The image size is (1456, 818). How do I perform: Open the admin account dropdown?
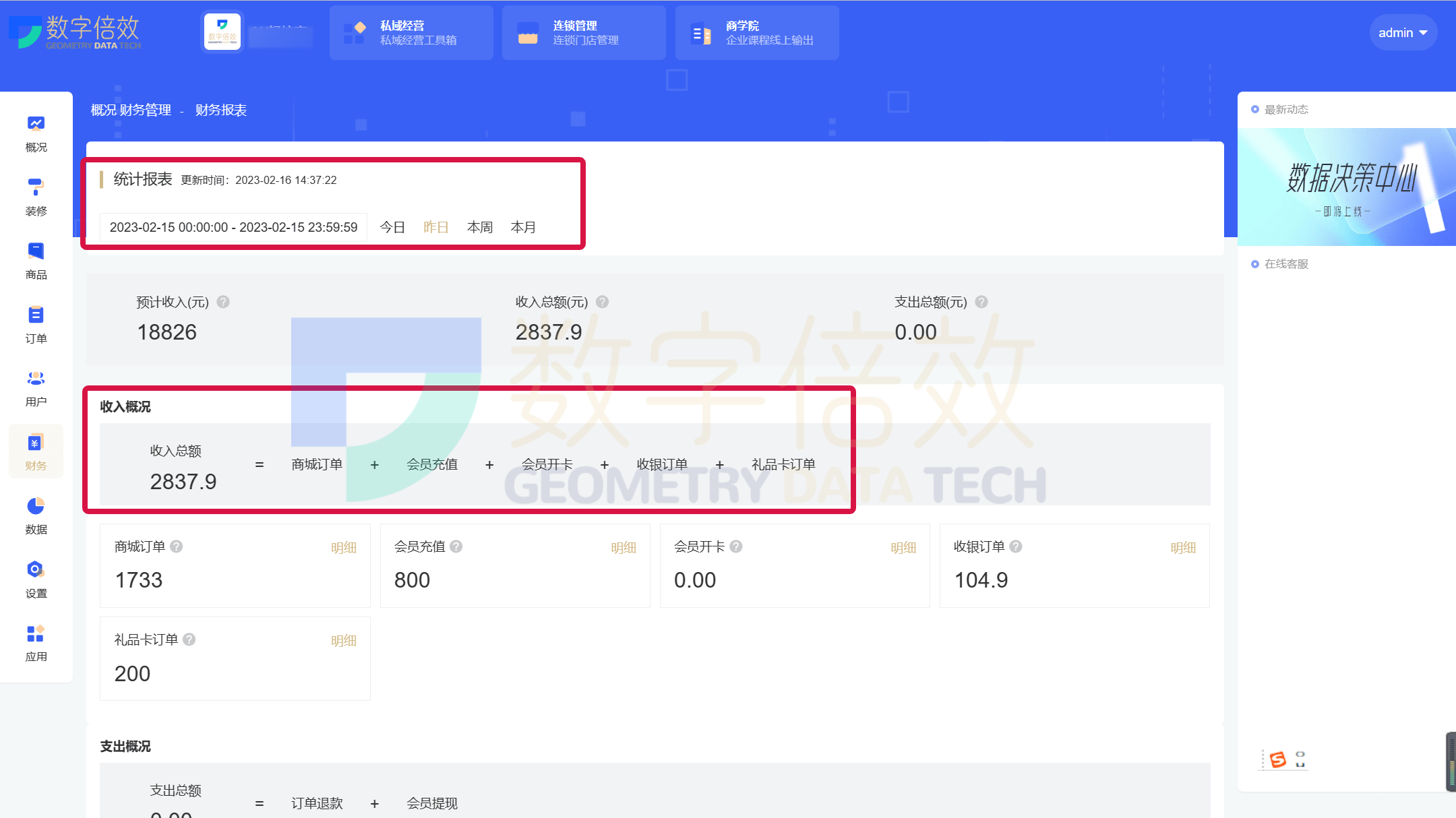1403,32
